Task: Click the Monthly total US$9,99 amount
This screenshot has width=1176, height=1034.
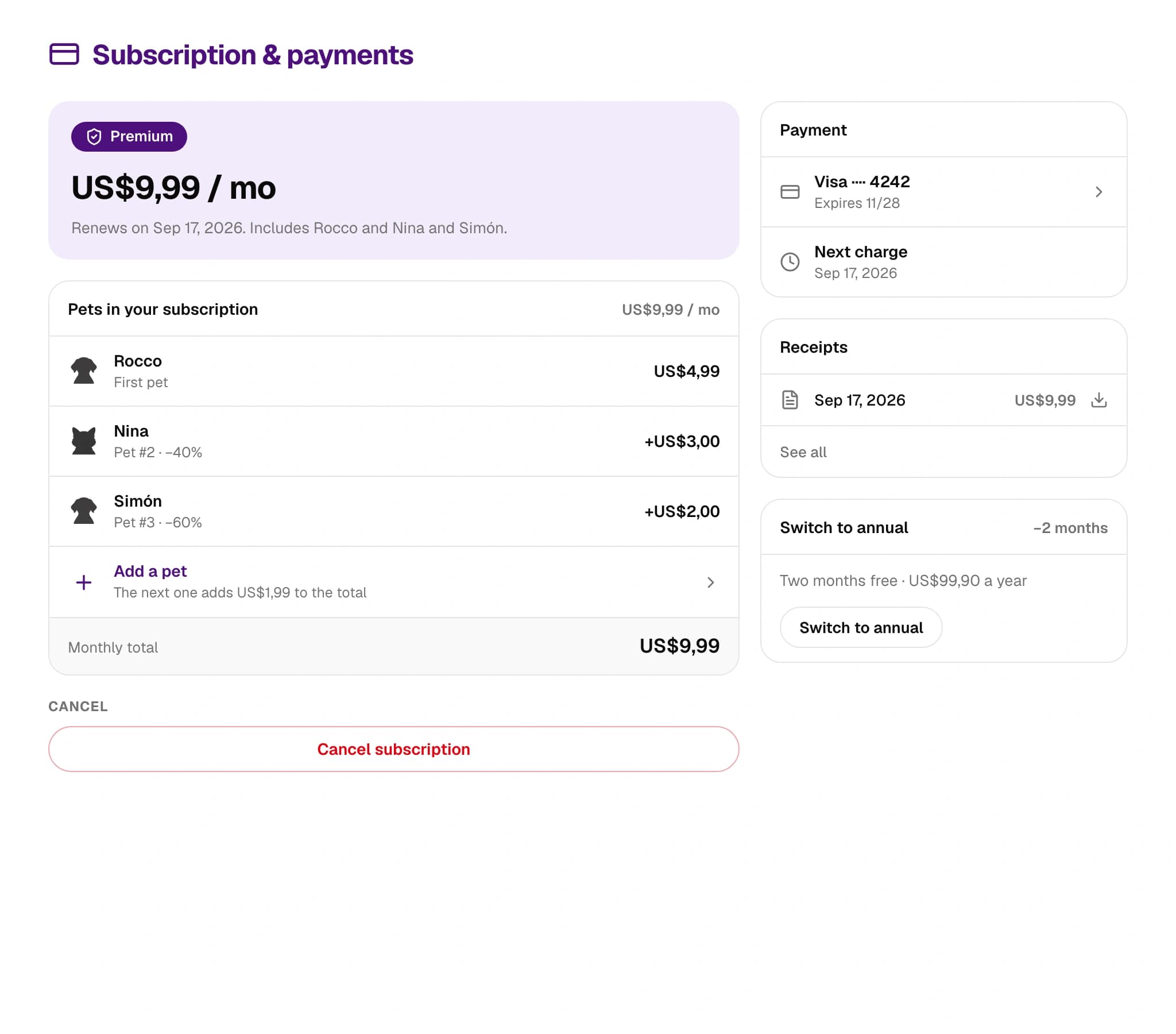Action: point(679,646)
